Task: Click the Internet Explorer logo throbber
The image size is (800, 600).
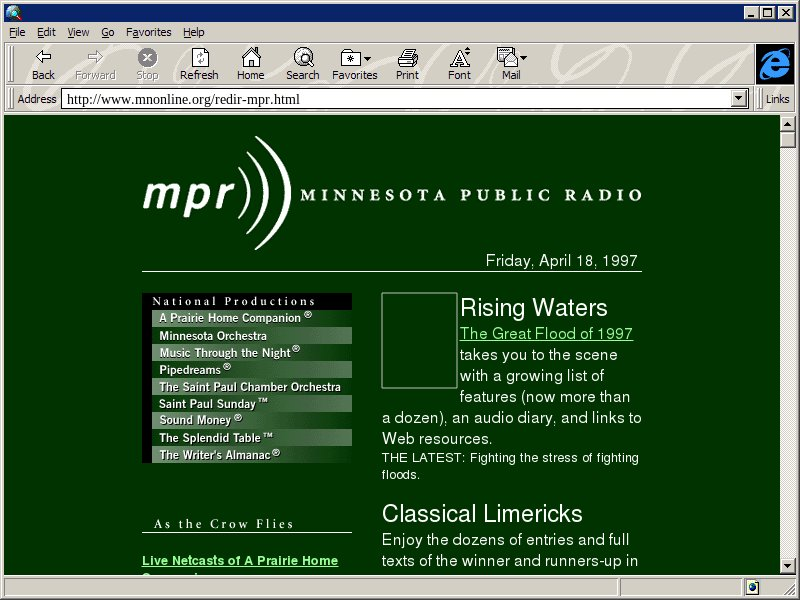Action: click(x=774, y=64)
